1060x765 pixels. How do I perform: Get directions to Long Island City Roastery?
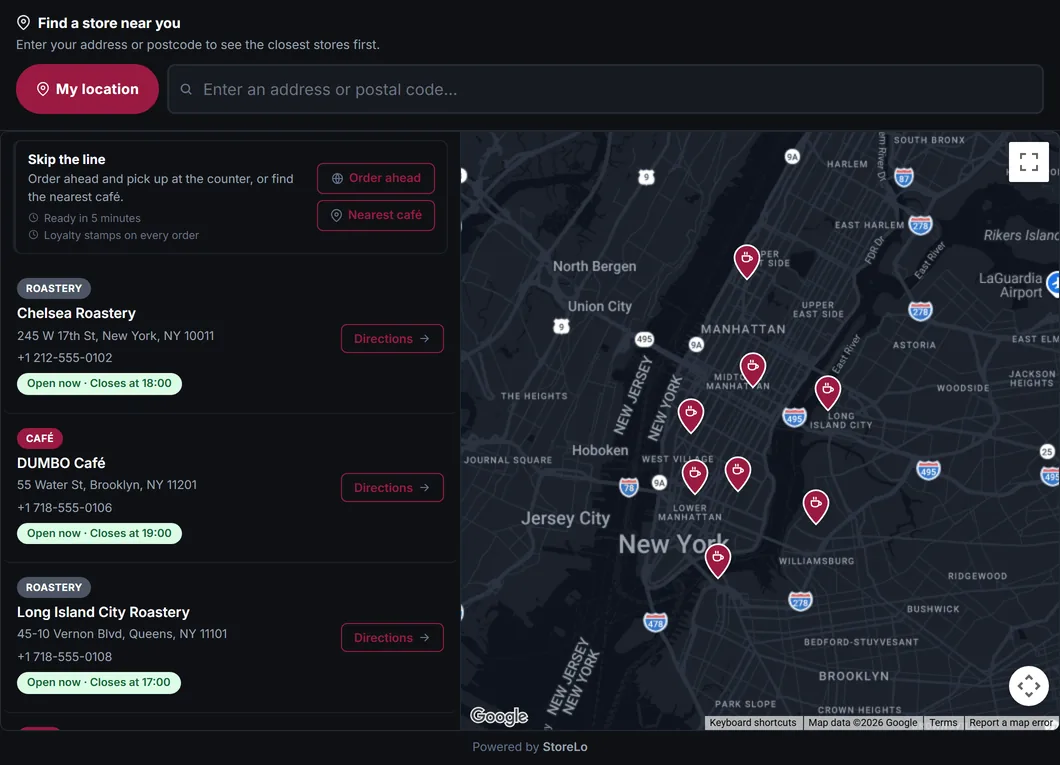coord(392,637)
